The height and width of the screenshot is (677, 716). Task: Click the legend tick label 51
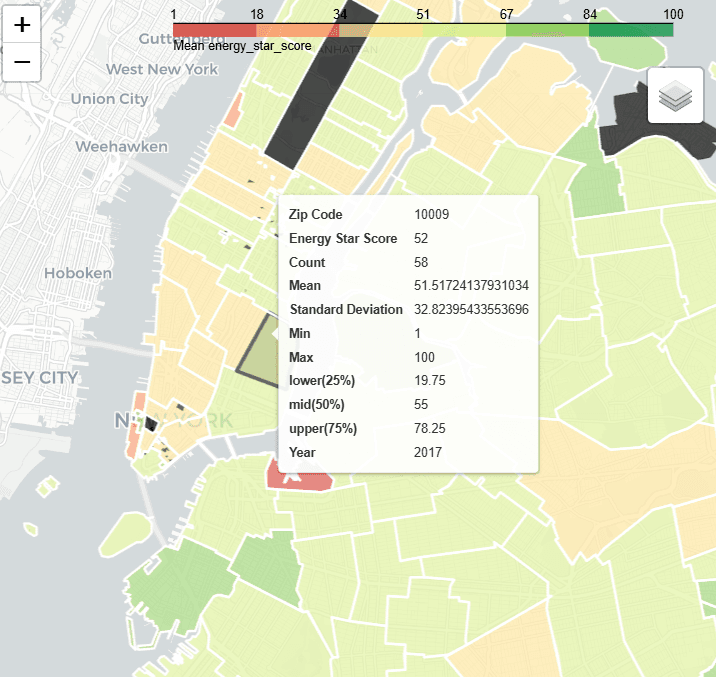tap(423, 15)
